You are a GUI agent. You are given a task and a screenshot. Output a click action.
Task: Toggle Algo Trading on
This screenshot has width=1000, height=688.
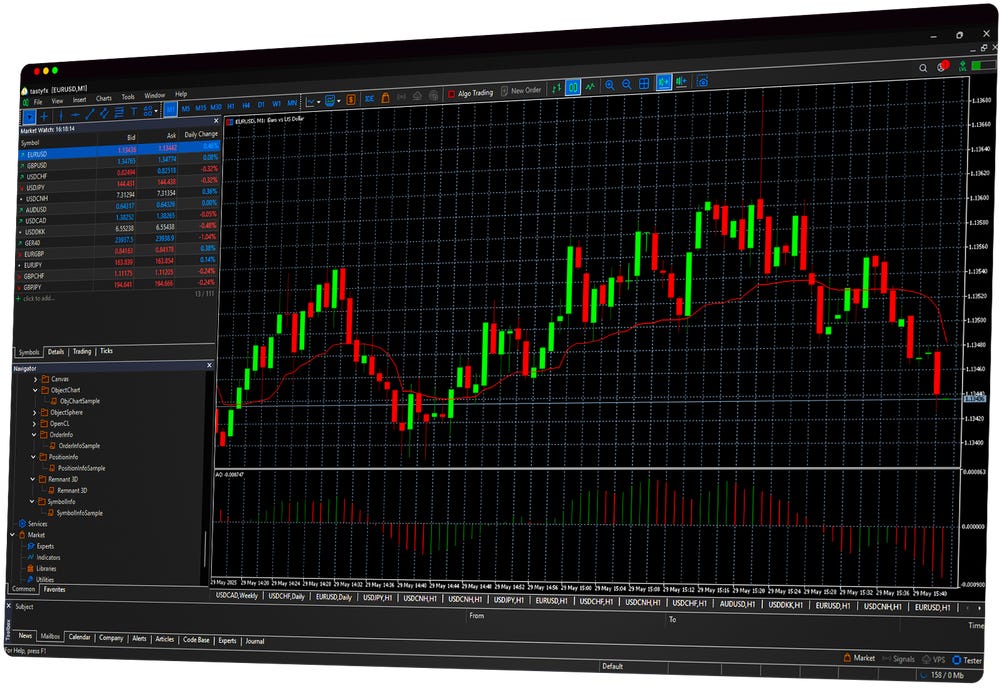pos(471,93)
